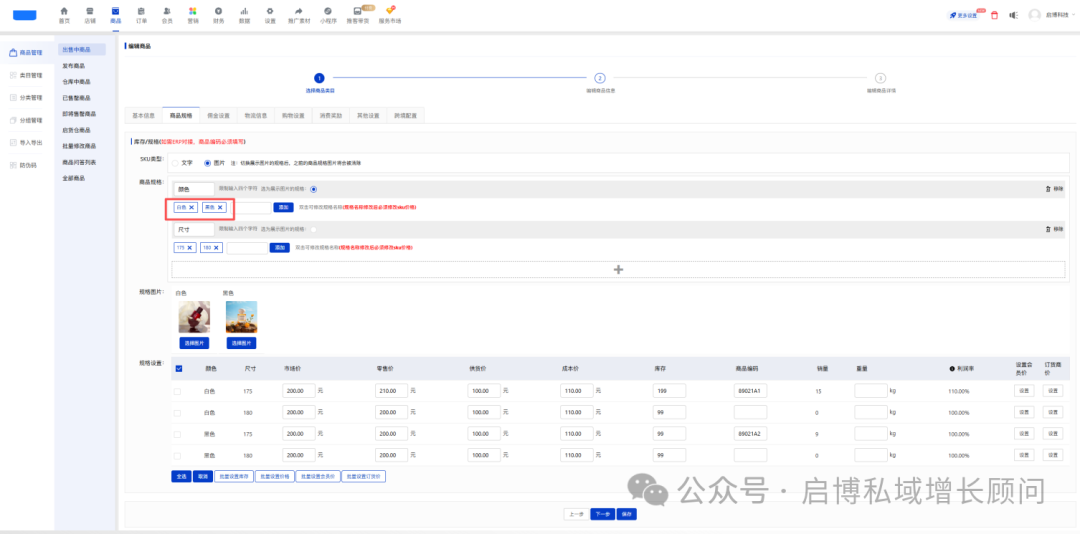The width and height of the screenshot is (1080, 534).
Task: Open the 财务 finance icon in top navigation
Action: [218, 11]
